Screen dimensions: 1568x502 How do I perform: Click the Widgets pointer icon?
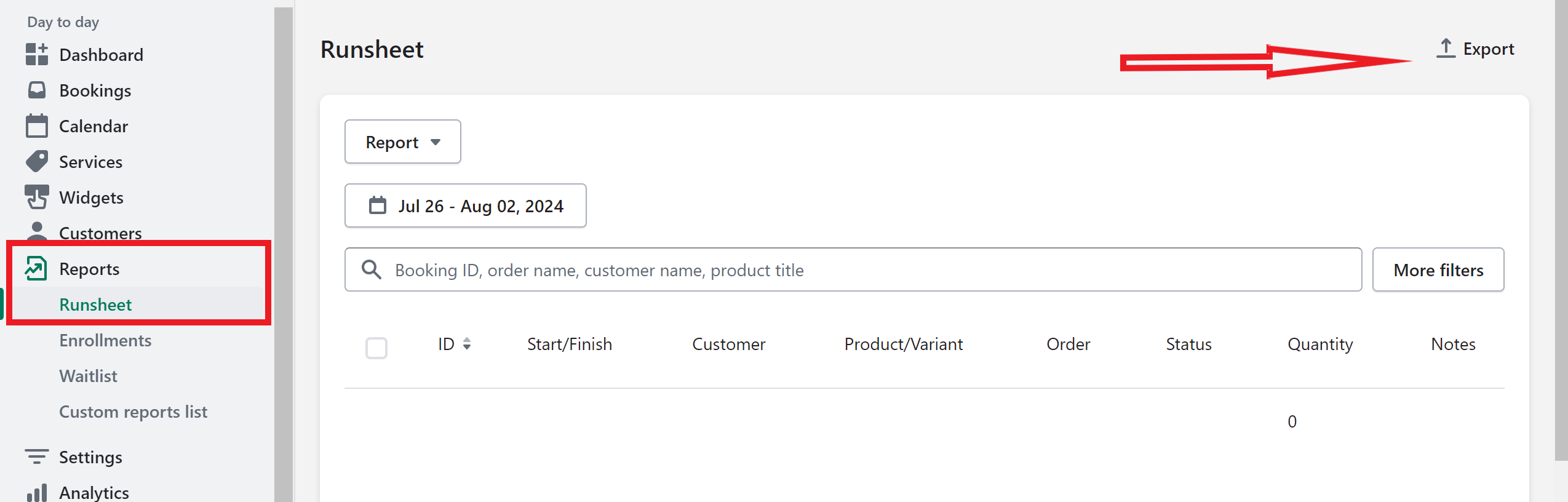coord(37,197)
